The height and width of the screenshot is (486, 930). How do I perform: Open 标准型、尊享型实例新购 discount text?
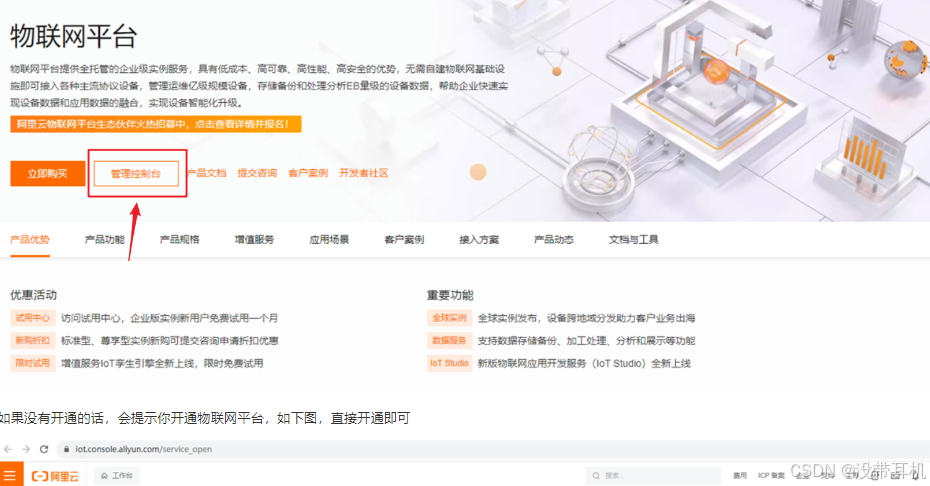170,341
